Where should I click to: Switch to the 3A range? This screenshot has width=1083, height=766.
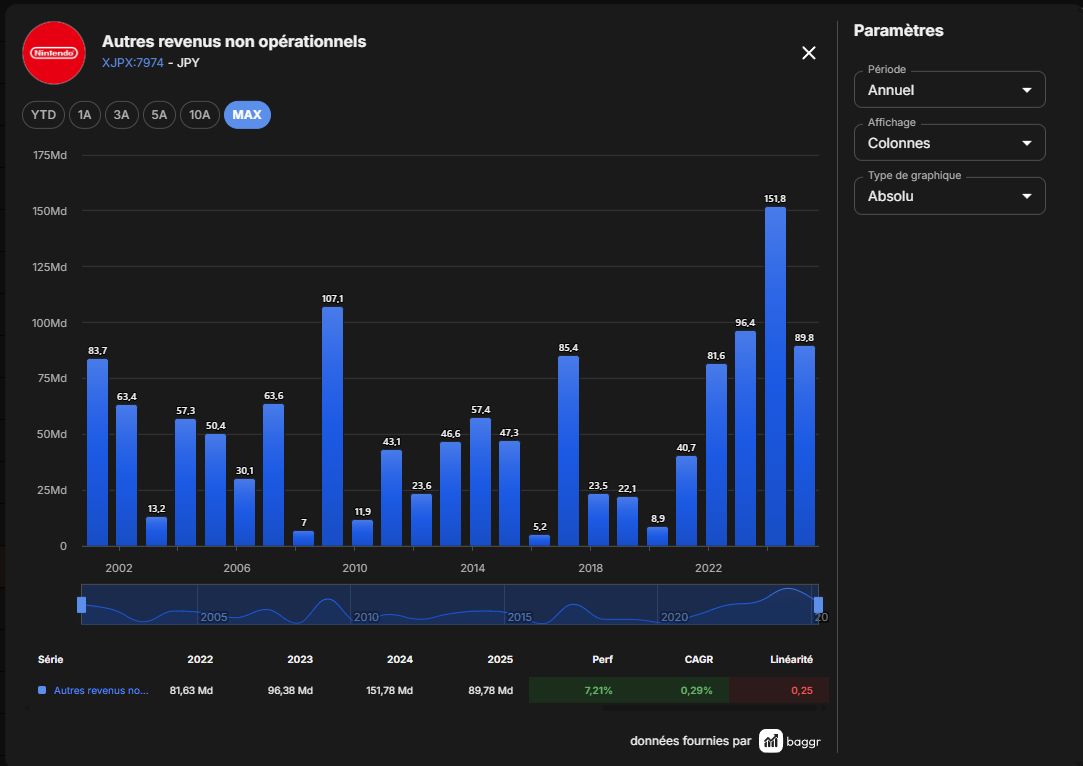(x=122, y=115)
